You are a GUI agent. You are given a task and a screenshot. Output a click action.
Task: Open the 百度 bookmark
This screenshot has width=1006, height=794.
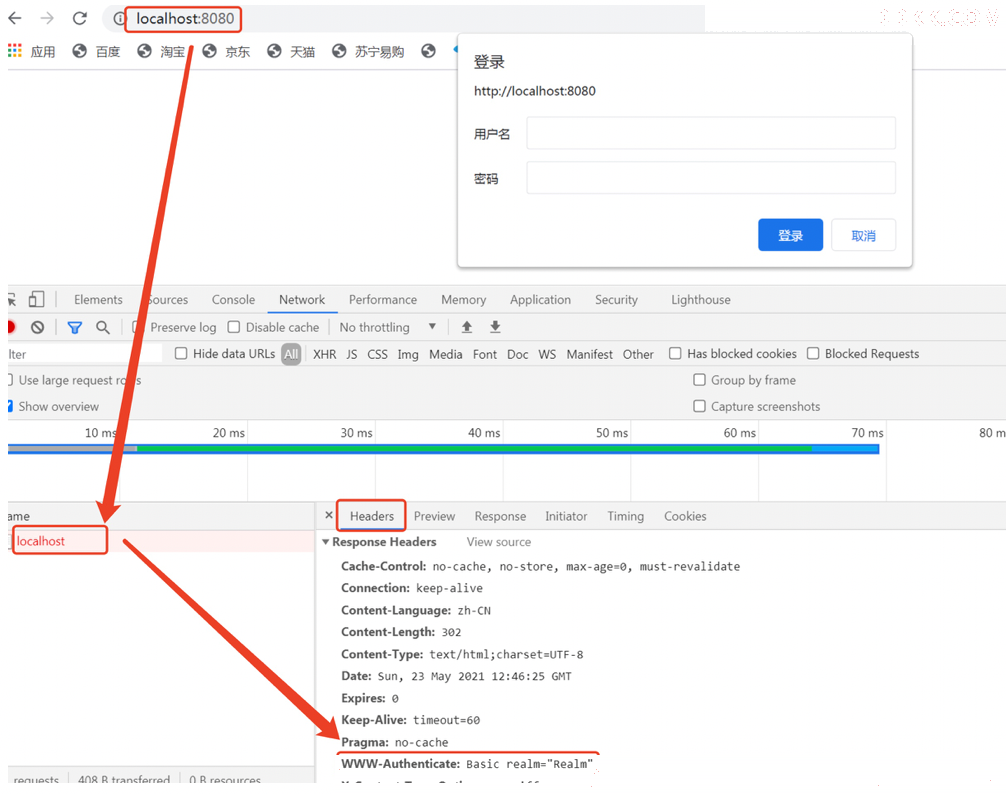pyautogui.click(x=96, y=51)
